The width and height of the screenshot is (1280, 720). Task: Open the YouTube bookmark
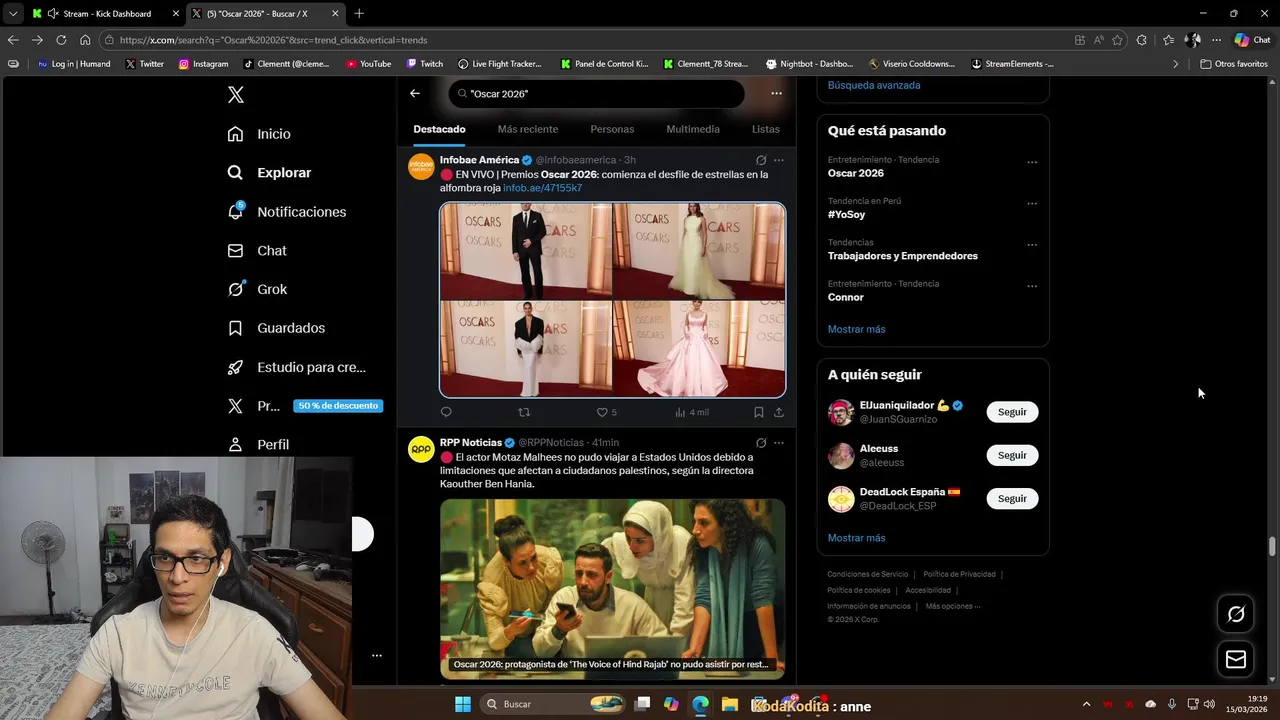(x=368, y=64)
